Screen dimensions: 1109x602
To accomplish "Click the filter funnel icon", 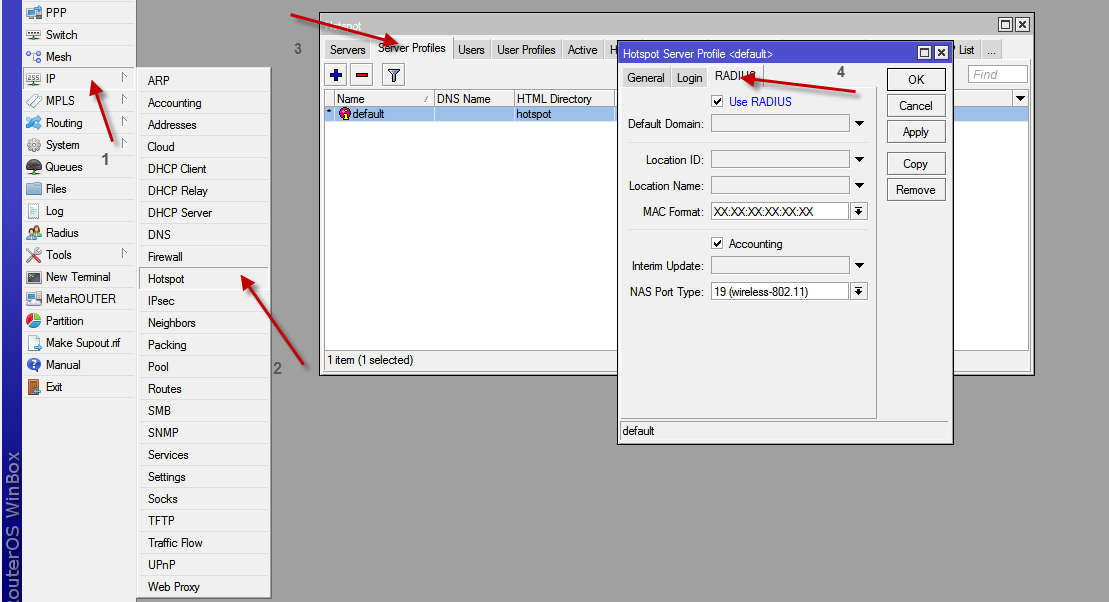I will coord(393,75).
